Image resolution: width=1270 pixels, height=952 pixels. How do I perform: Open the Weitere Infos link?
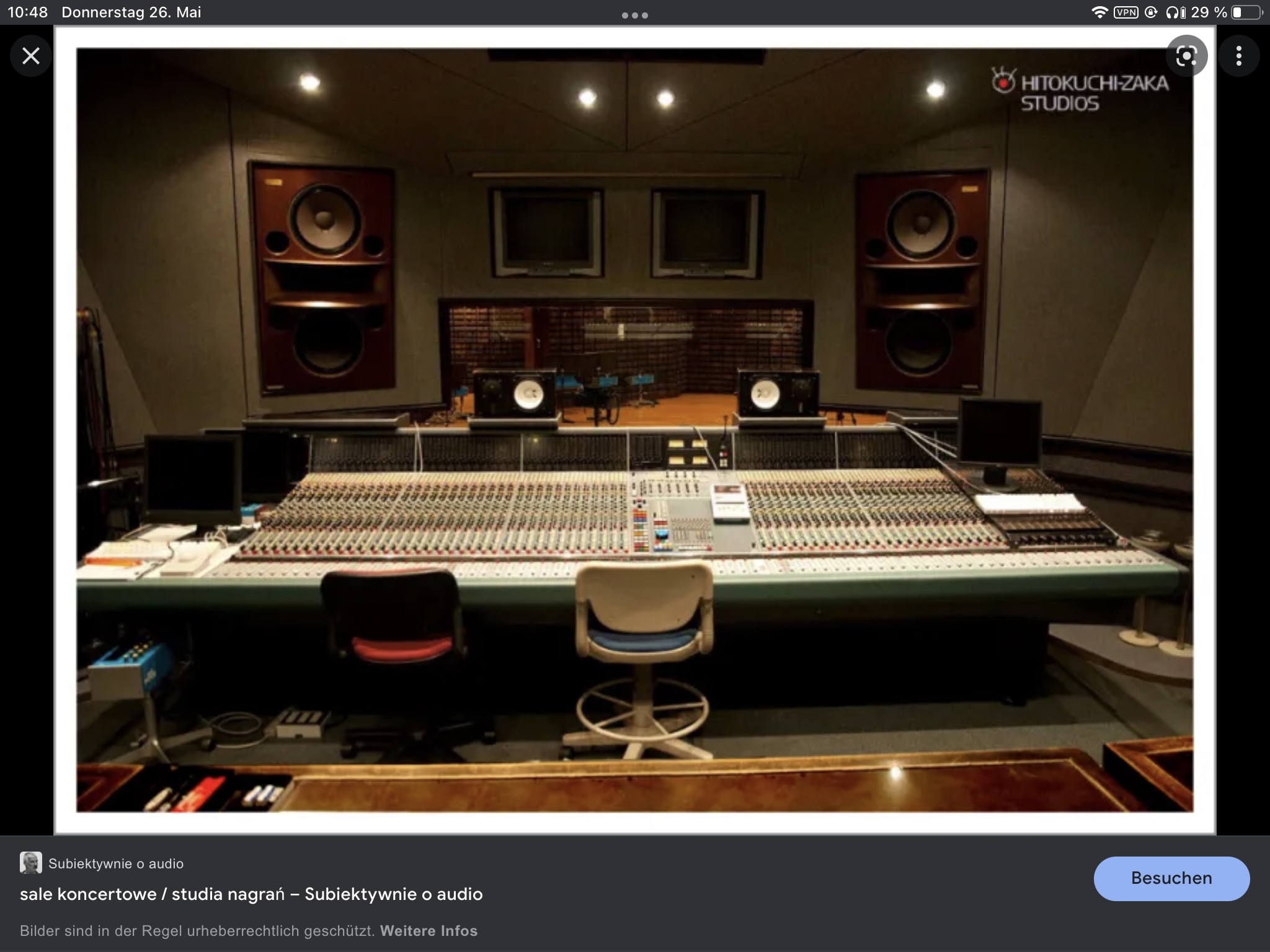[429, 931]
